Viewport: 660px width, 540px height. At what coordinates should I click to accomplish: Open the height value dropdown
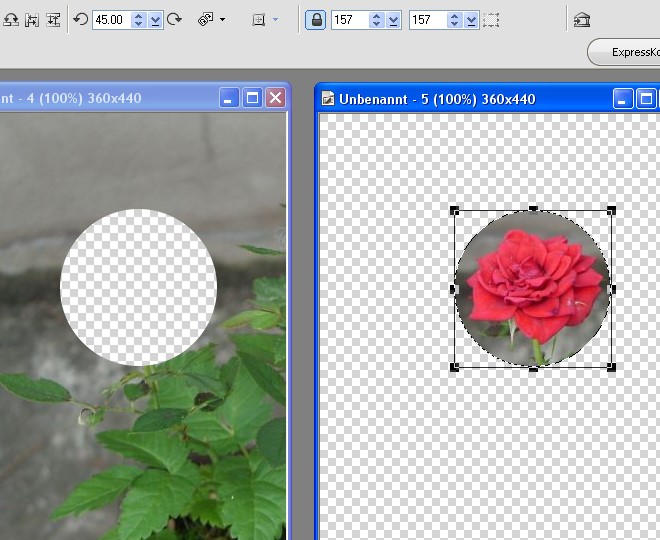point(471,20)
